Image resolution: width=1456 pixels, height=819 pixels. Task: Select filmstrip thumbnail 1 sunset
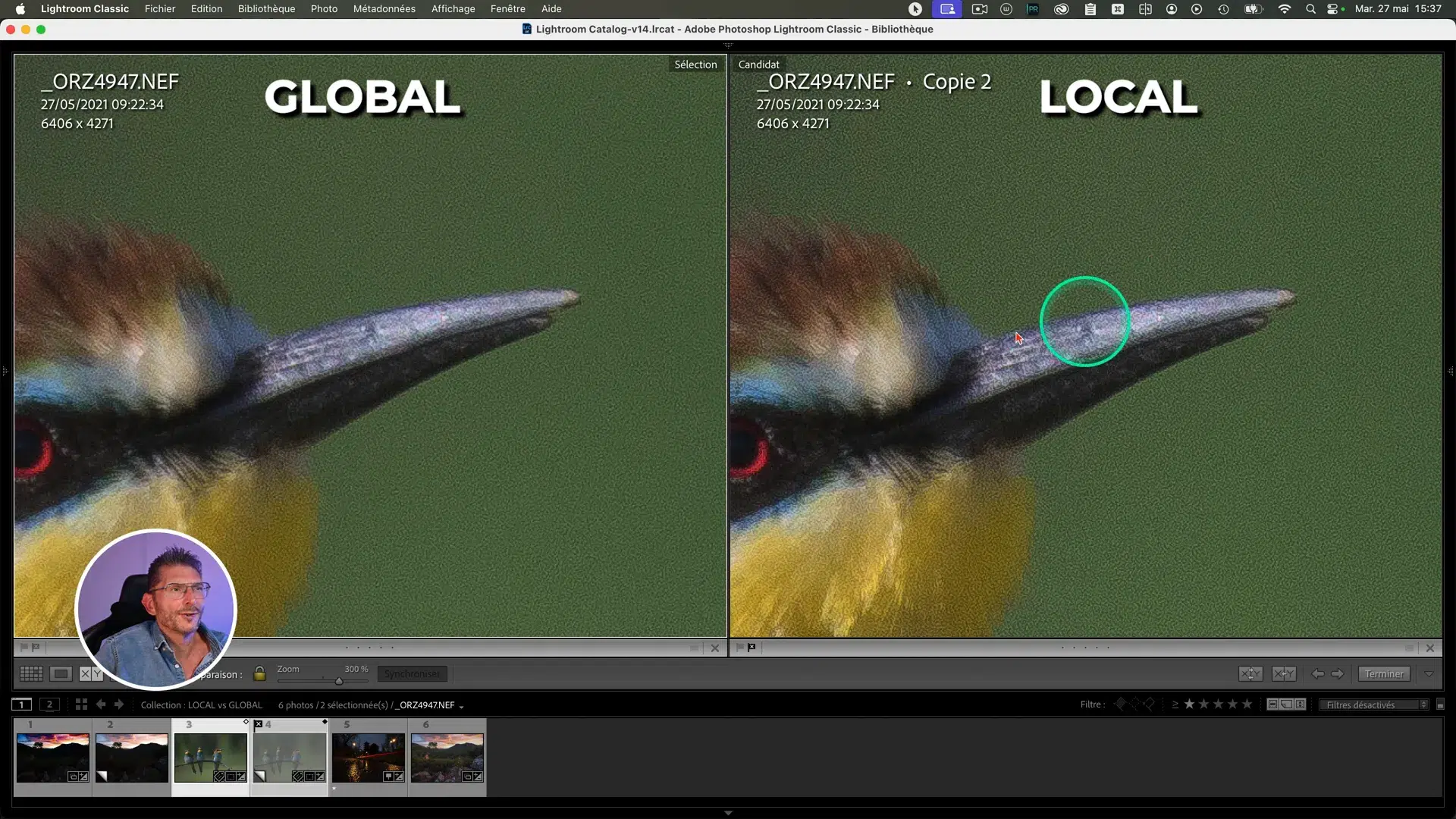click(x=53, y=758)
